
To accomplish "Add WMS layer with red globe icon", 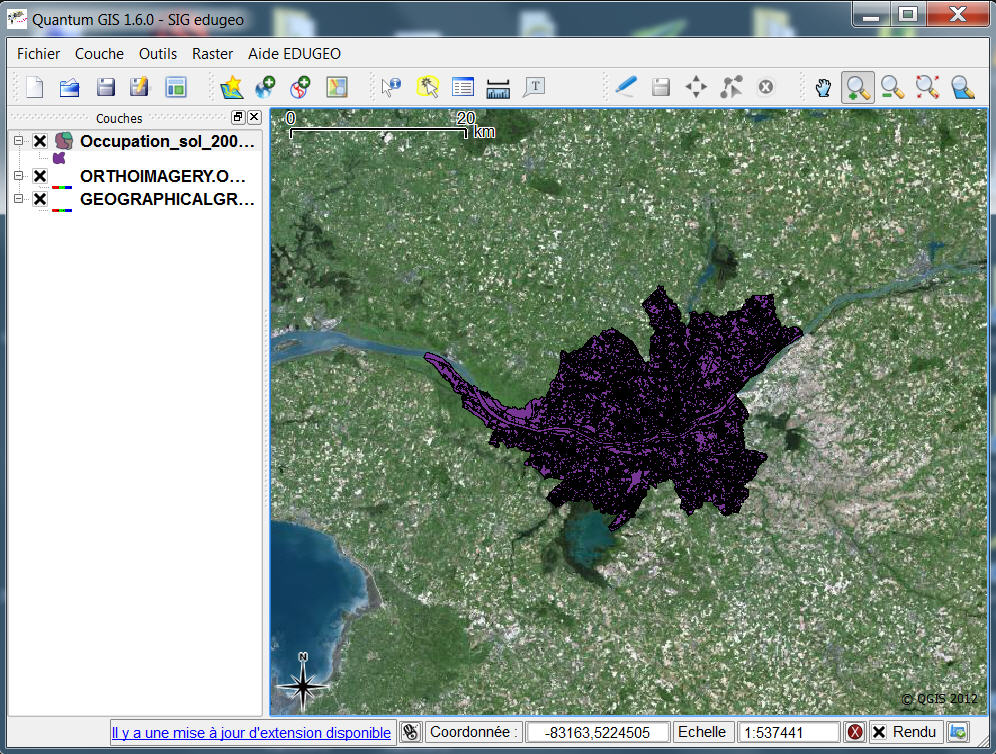I will [300, 87].
